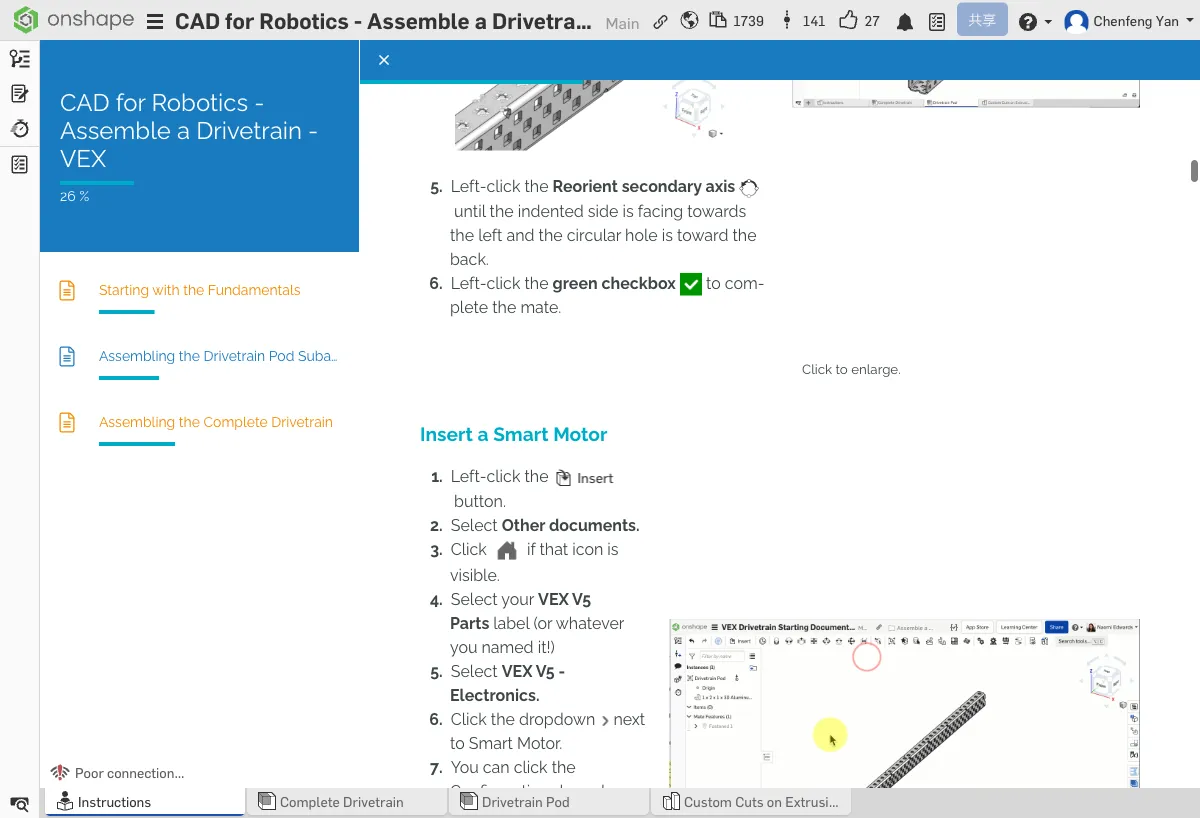Viewport: 1200px width, 818px height.
Task: Click the vertical scrollbar thumb
Action: pyautogui.click(x=1194, y=171)
